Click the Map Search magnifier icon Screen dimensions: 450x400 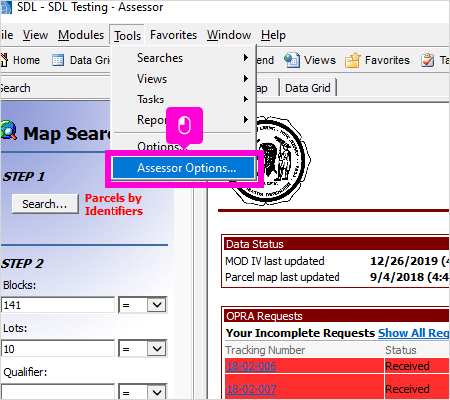point(9,131)
